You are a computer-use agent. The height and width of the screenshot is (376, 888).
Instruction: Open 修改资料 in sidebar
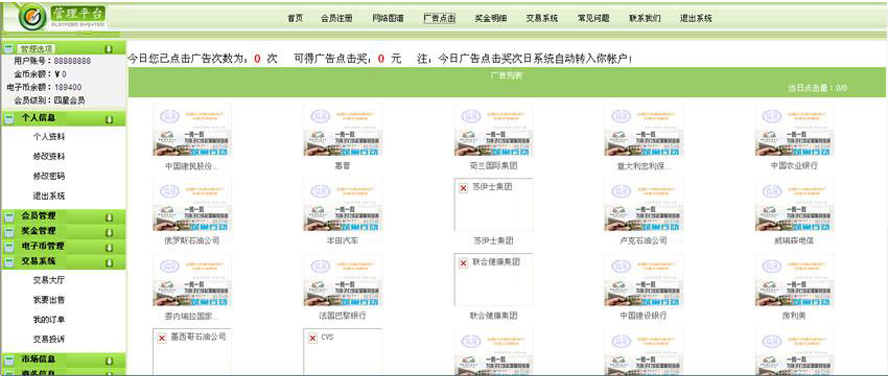click(49, 156)
